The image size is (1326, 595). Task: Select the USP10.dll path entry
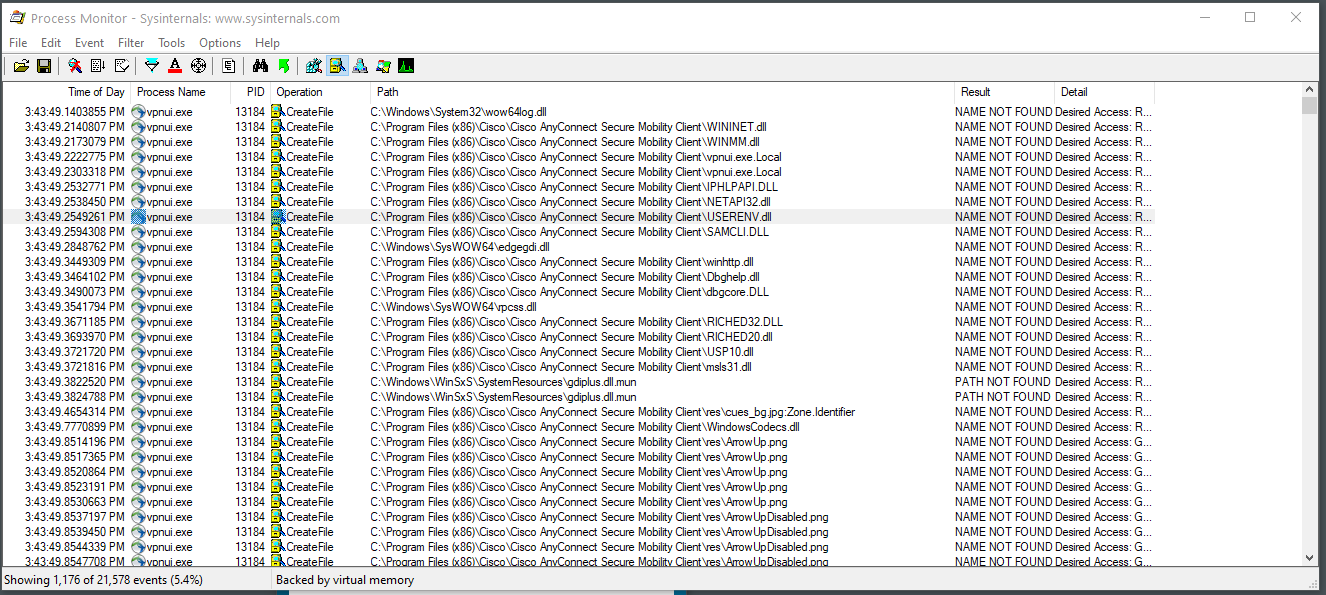(x=562, y=352)
